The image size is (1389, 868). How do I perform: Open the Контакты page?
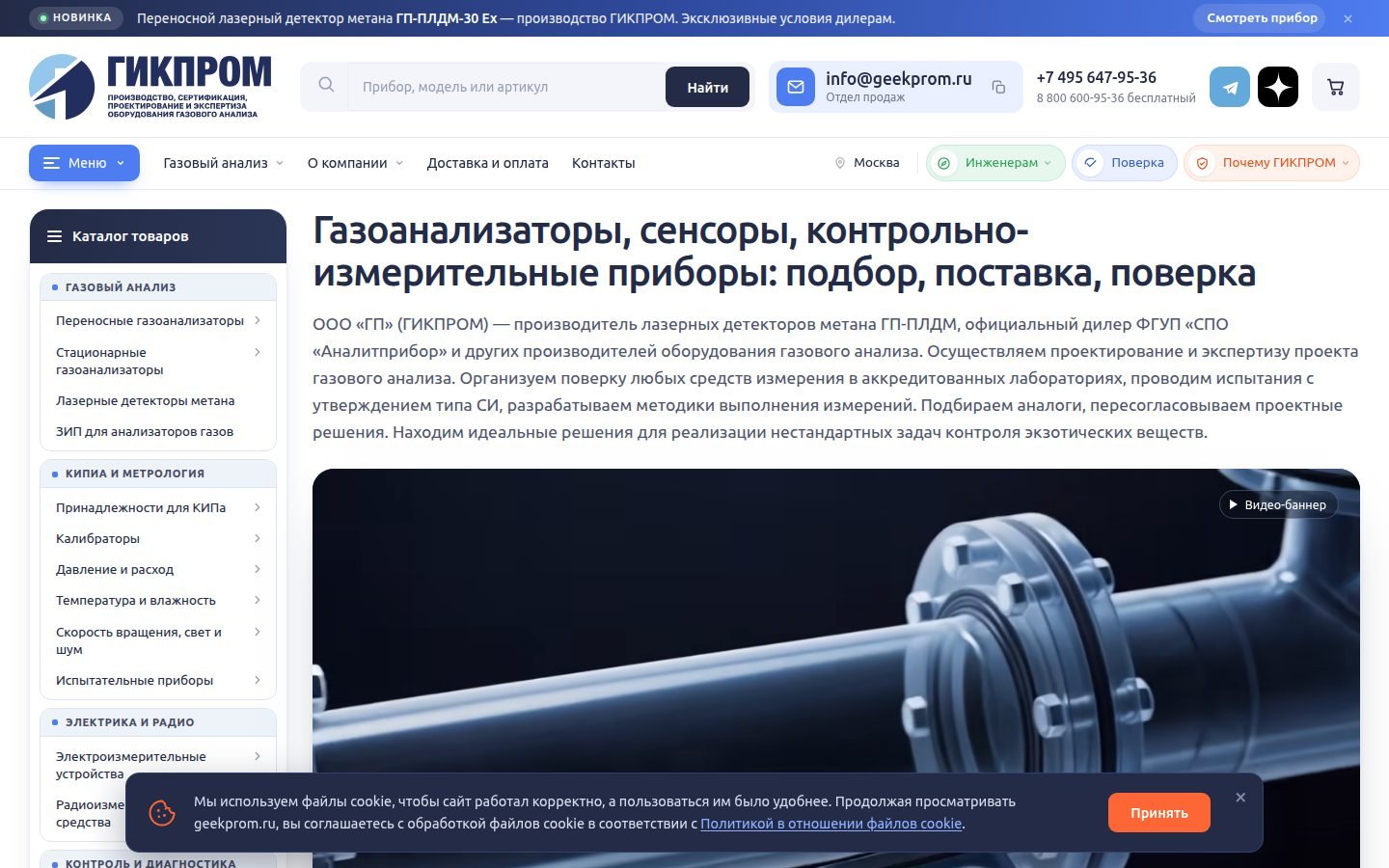pos(604,163)
